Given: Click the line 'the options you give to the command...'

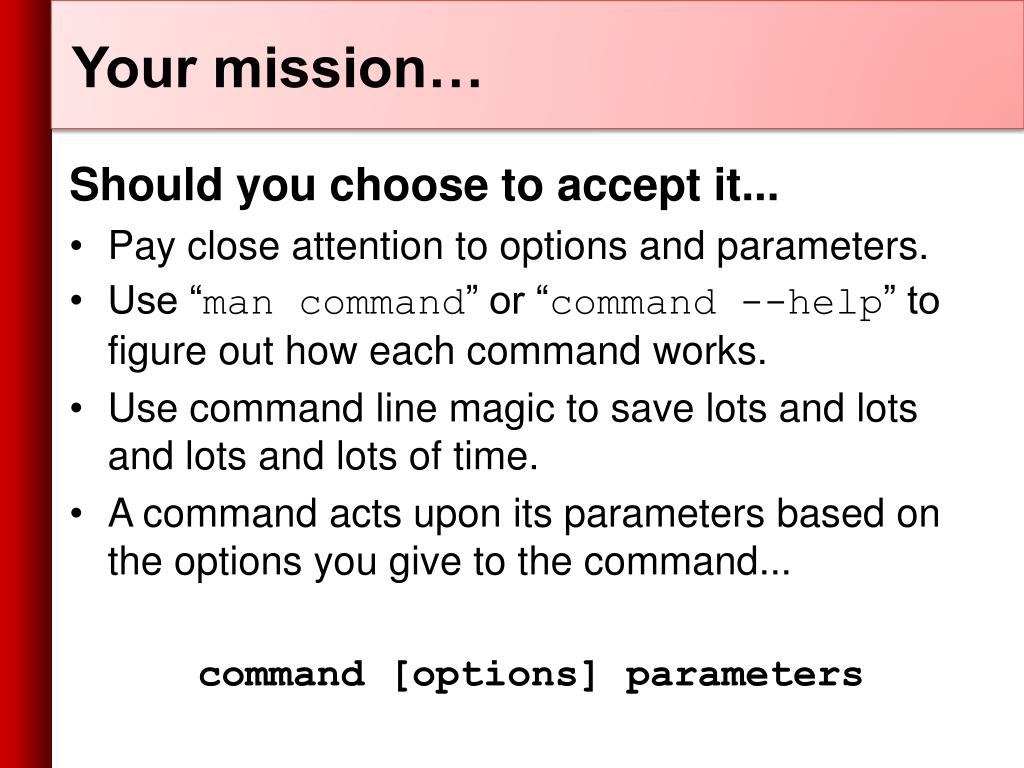Looking at the screenshot, I should [449, 562].
